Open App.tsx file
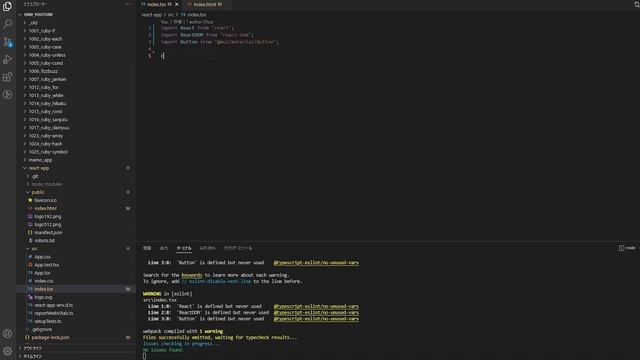This screenshot has height=360, width=640. click(x=42, y=273)
